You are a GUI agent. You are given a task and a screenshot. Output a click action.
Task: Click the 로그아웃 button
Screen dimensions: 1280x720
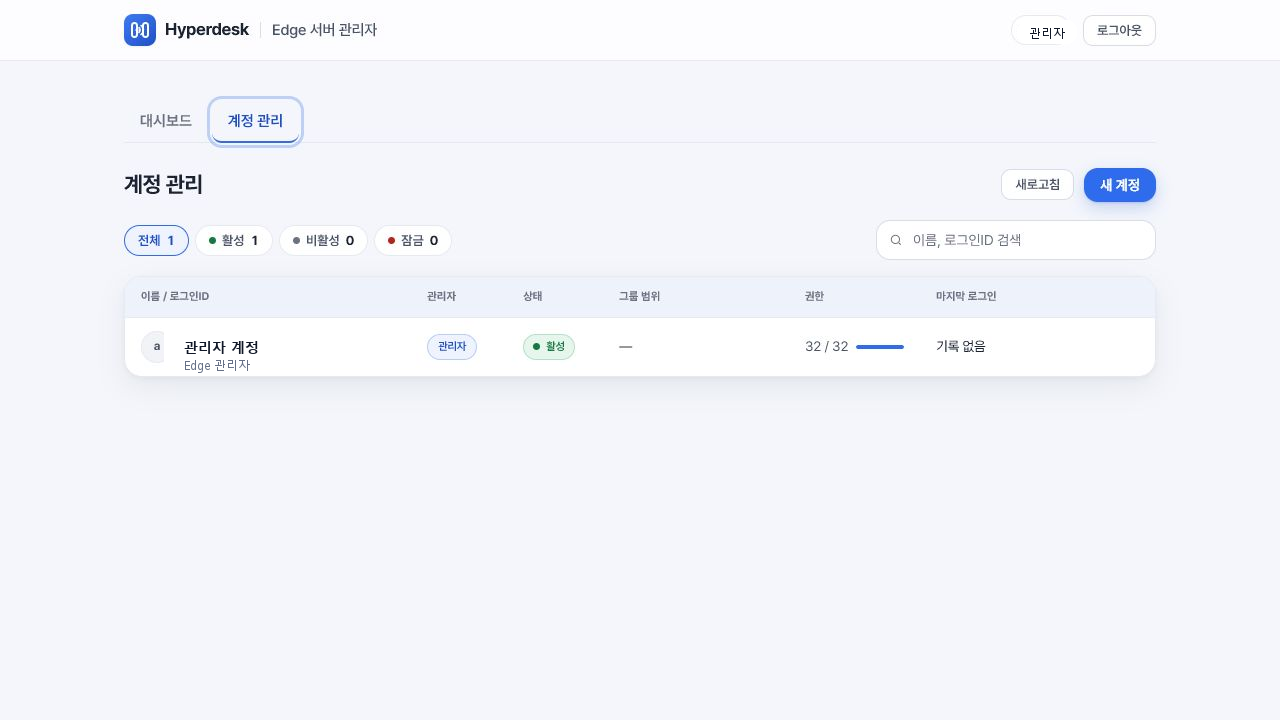1119,30
